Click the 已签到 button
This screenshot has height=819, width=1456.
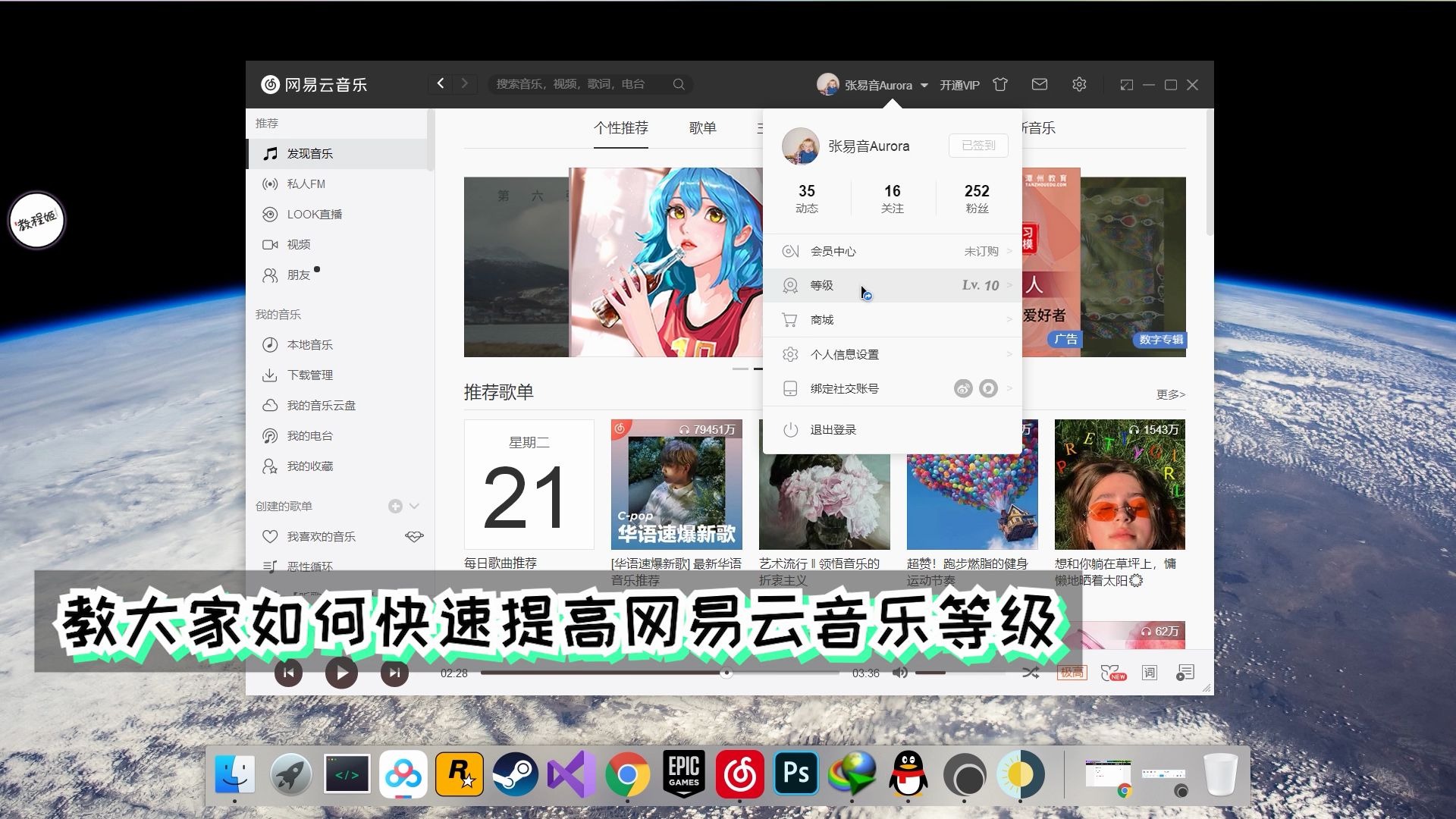coord(978,145)
